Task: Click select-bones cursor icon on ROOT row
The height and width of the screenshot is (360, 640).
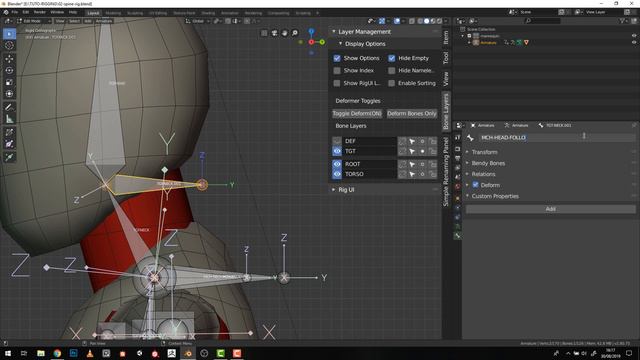Action: click(412, 164)
